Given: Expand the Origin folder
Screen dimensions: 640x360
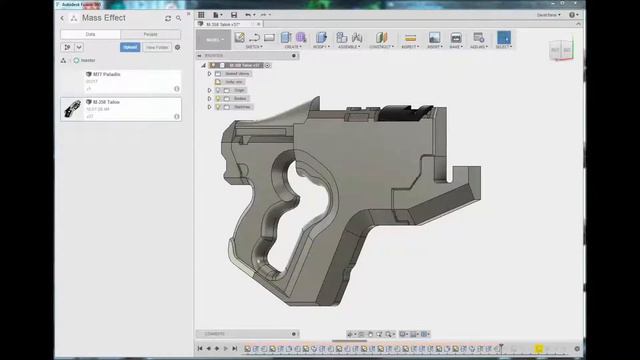Looking at the screenshot, I should click(x=210, y=90).
